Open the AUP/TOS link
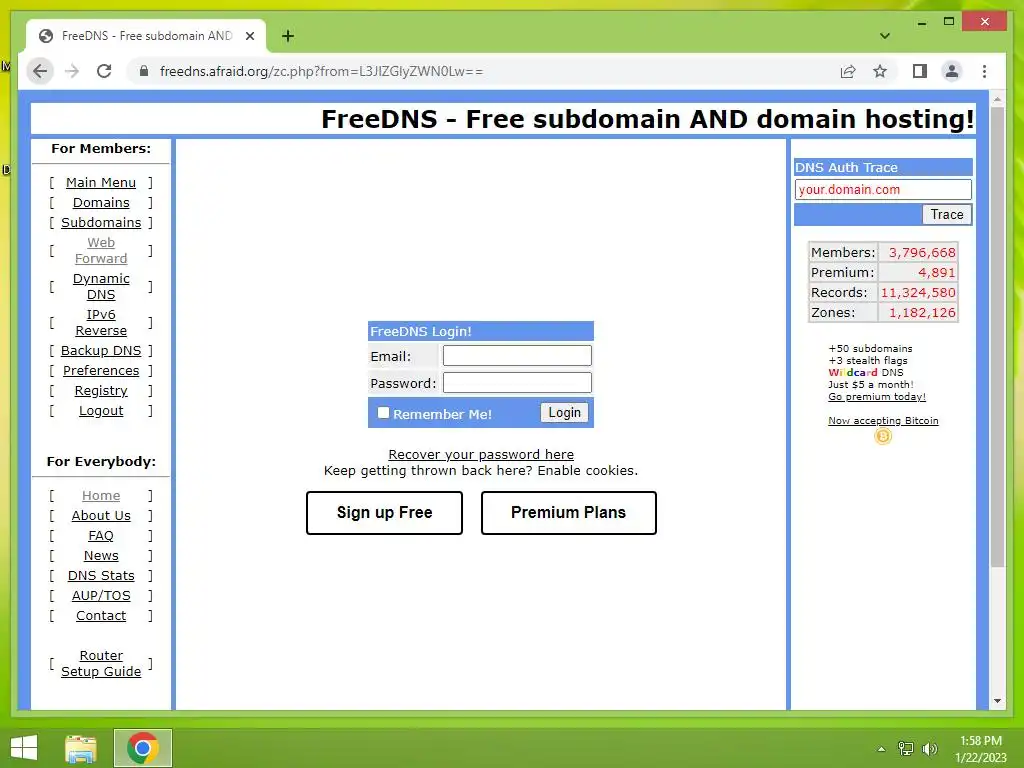The image size is (1024, 768). coord(101,596)
